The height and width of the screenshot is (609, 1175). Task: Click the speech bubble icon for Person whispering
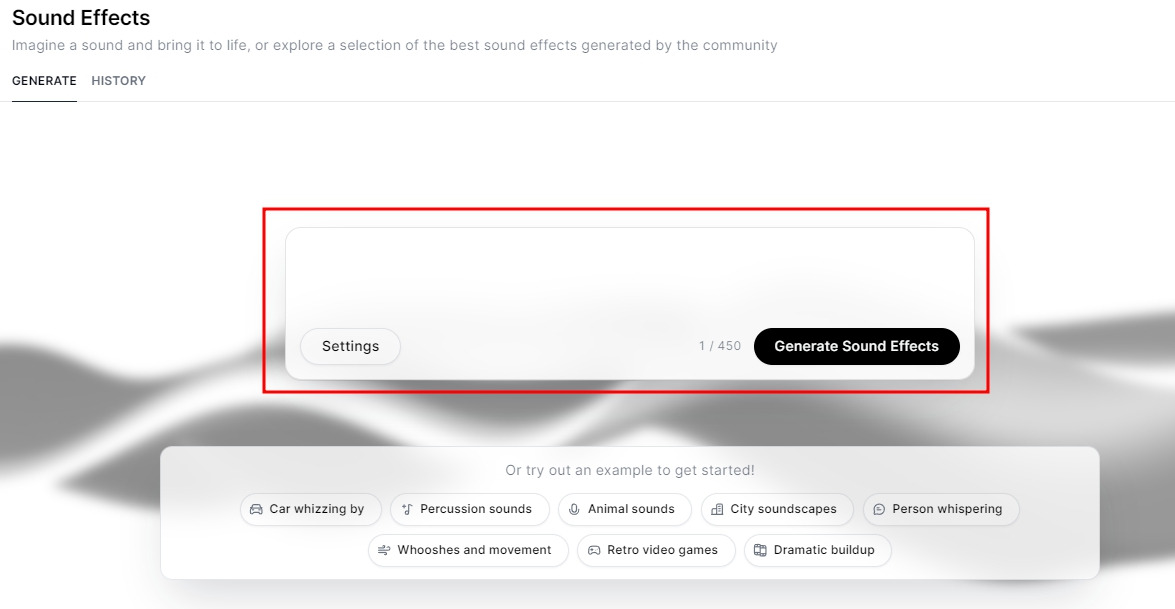pyautogui.click(x=879, y=509)
